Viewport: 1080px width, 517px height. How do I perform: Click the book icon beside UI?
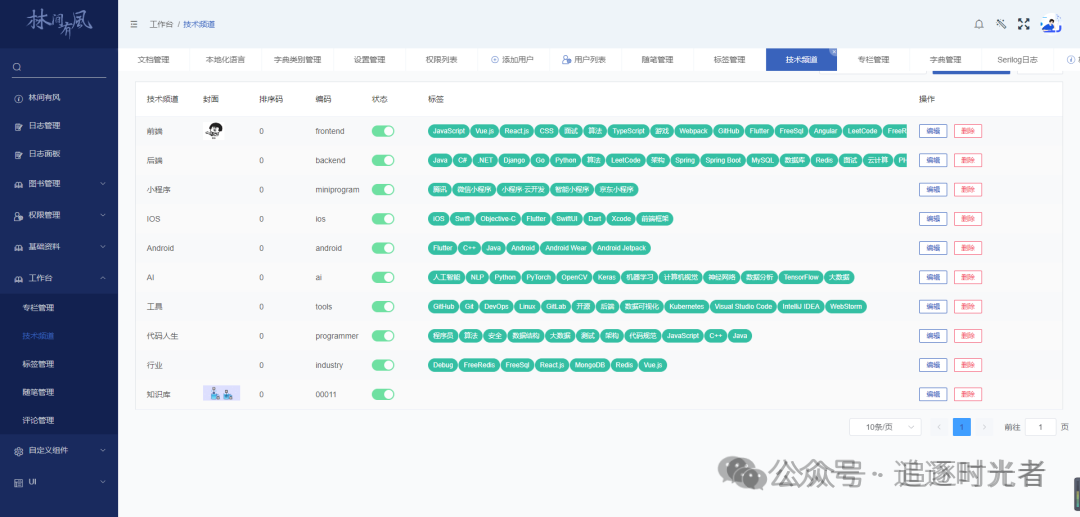pyautogui.click(x=19, y=482)
